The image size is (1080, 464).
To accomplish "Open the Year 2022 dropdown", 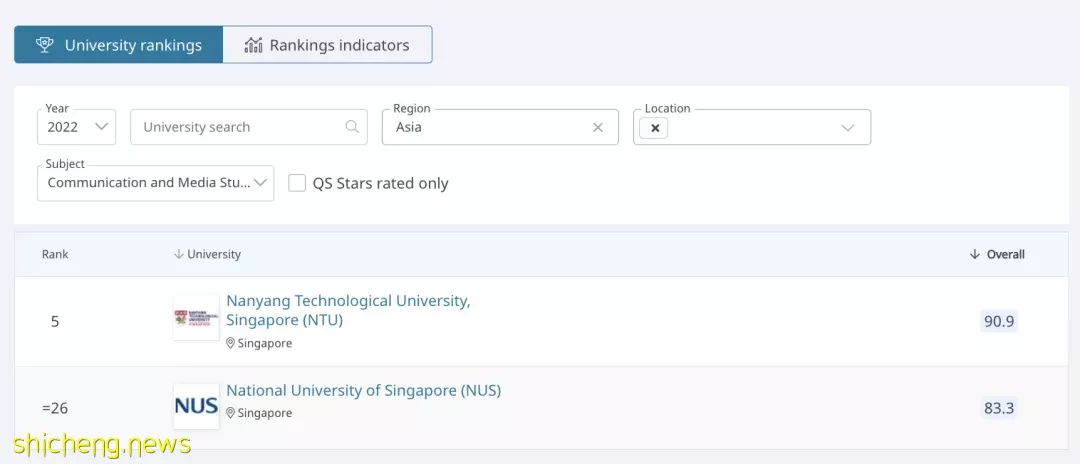I will click(x=76, y=127).
